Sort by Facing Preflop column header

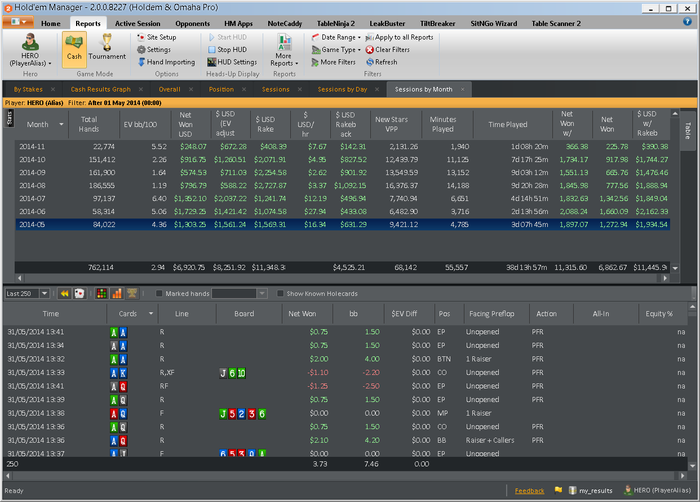tap(492, 314)
